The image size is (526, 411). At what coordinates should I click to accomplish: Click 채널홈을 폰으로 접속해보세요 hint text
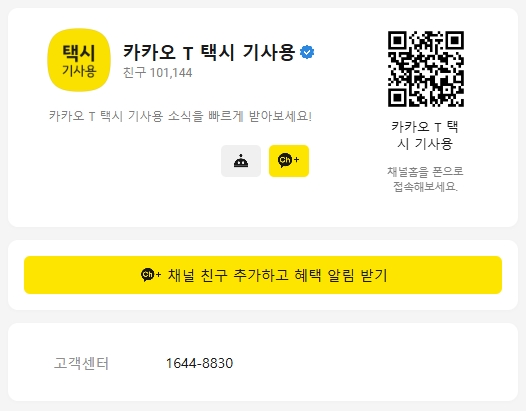(x=425, y=179)
